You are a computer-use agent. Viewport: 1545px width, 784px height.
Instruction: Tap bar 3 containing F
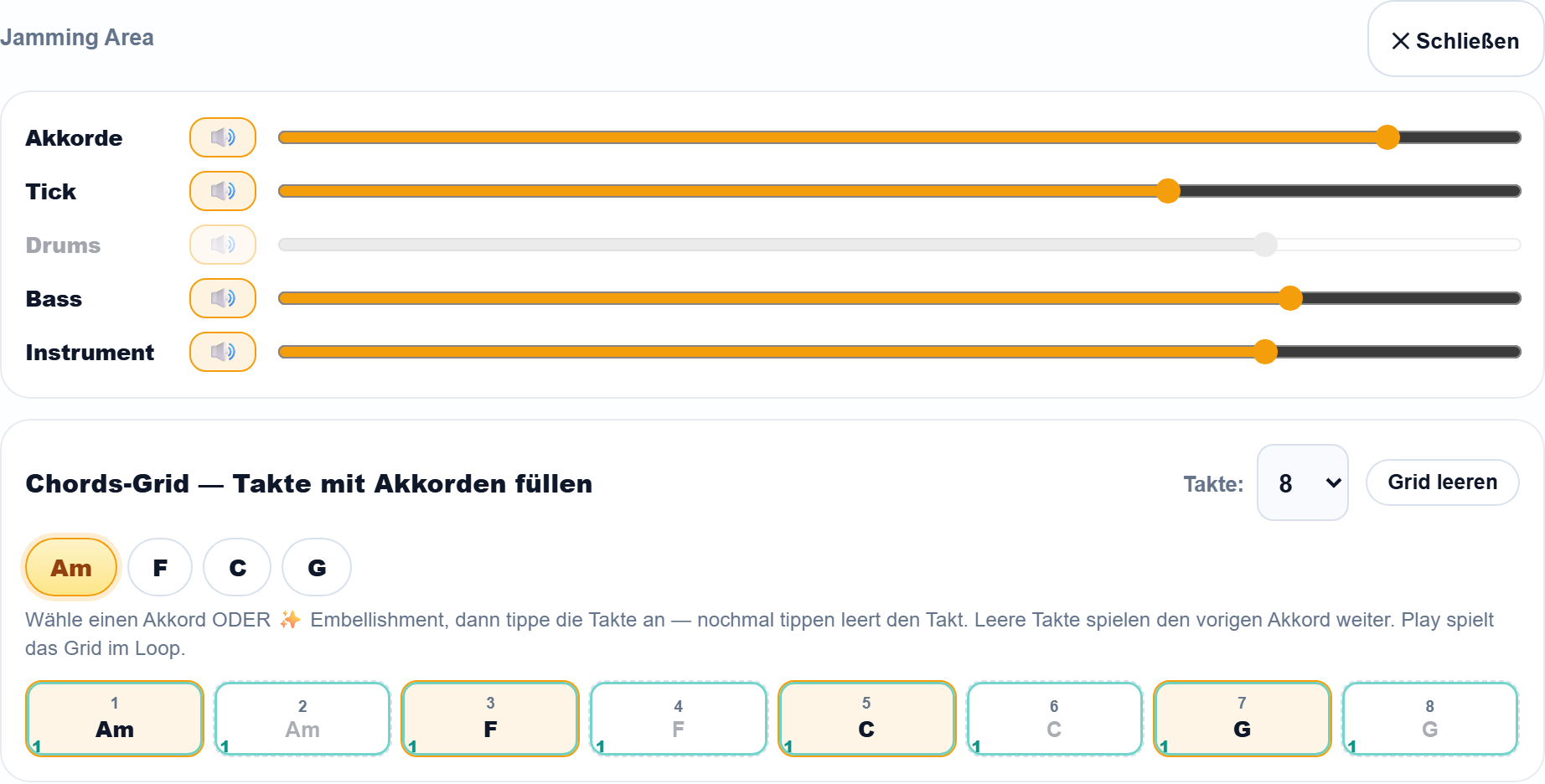click(490, 719)
